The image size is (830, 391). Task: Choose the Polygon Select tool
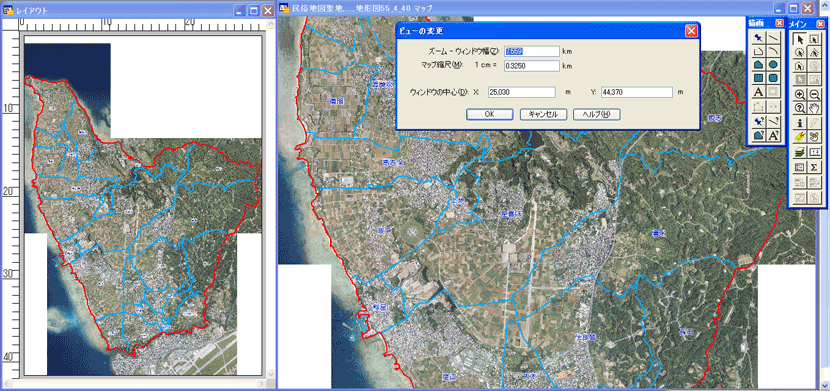point(815,52)
